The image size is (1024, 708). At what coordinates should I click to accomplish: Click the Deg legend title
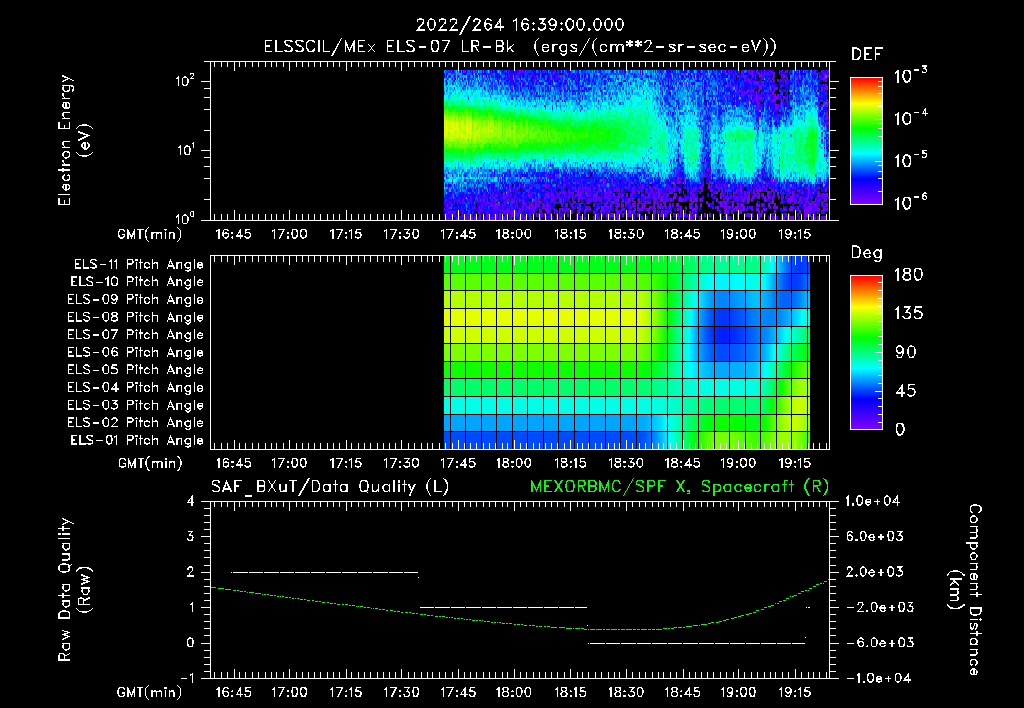[x=867, y=253]
